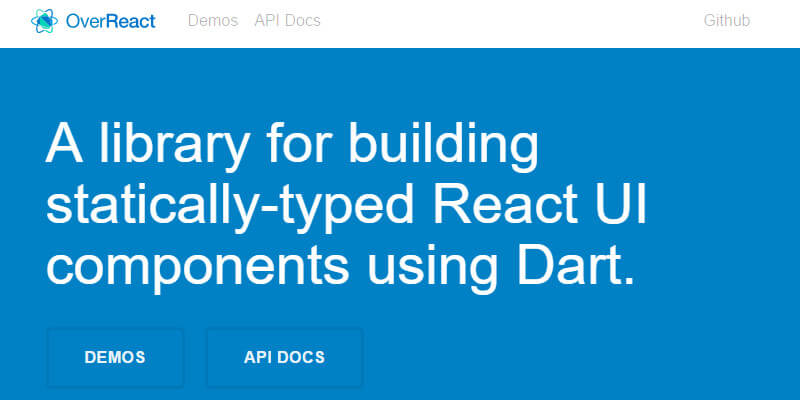Screen dimensions: 800x400
Task: Click the OverReact brand name text
Action: point(110,20)
